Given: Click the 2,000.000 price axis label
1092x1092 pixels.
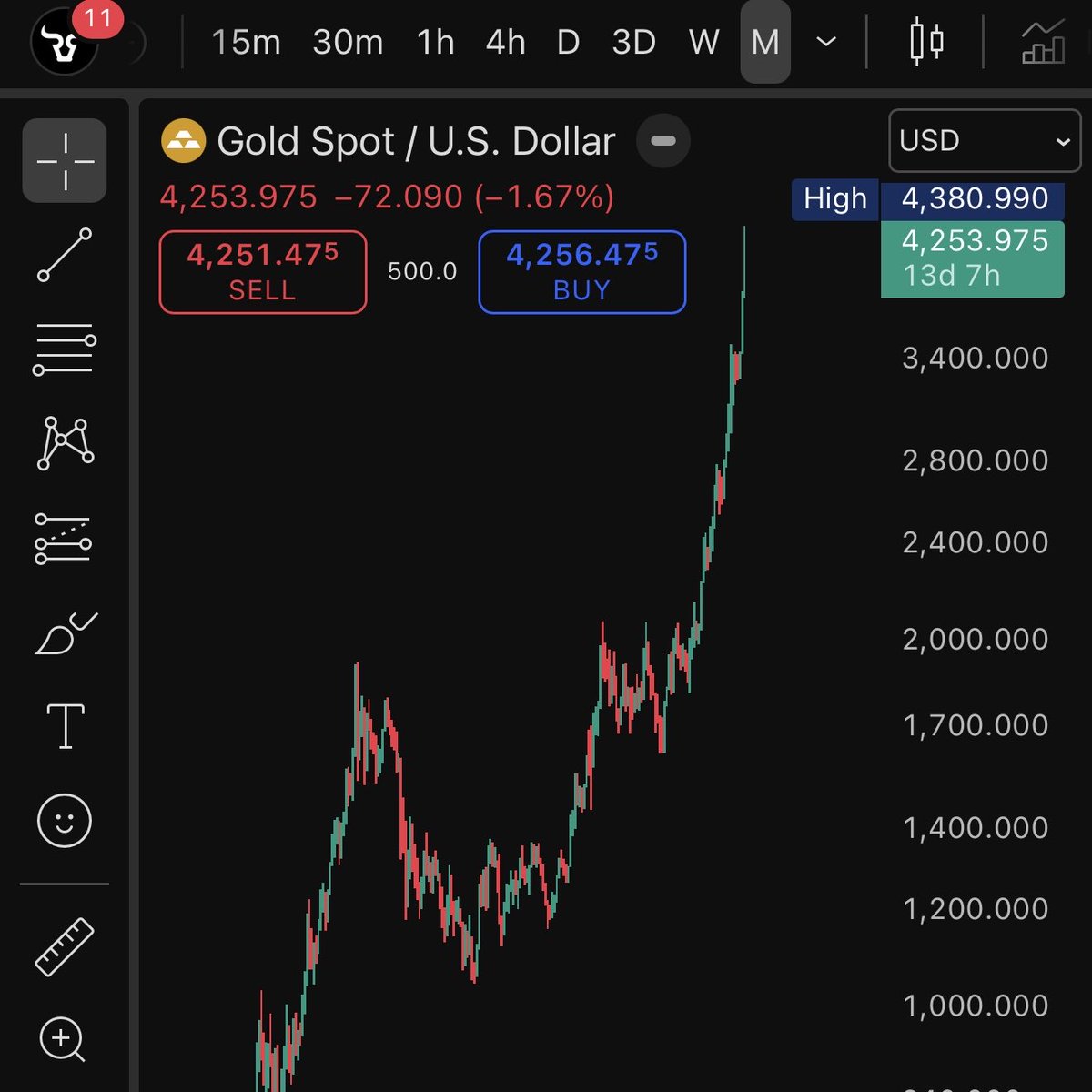Looking at the screenshot, I should [976, 639].
